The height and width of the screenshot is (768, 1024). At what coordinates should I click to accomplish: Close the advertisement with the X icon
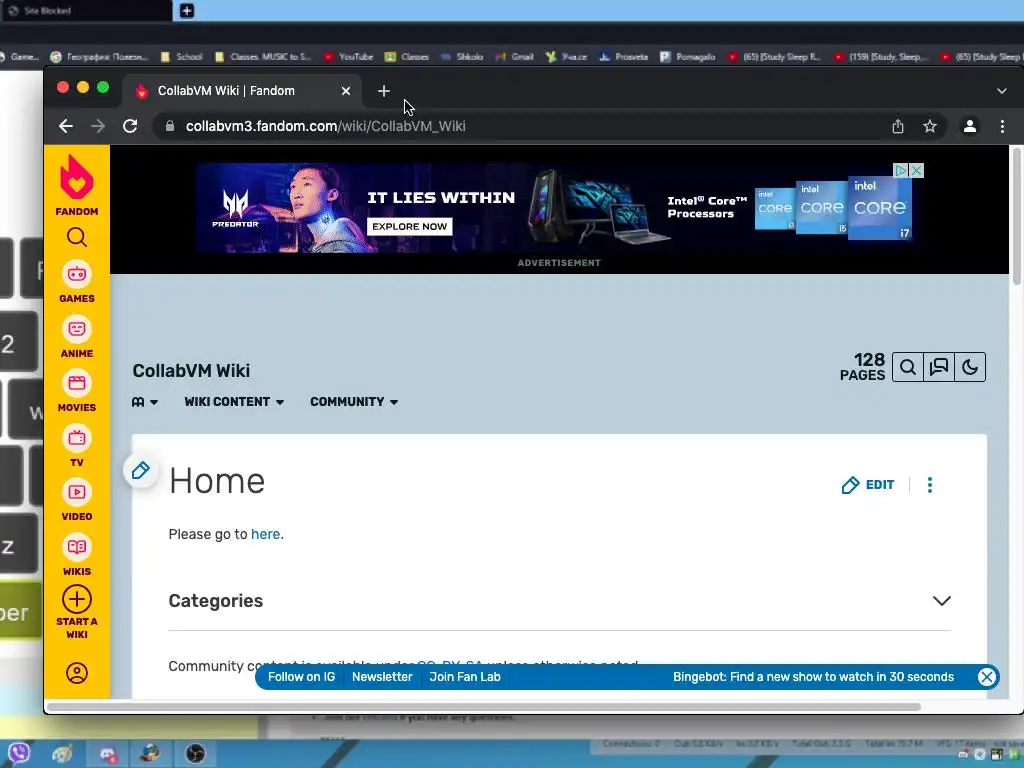pyautogui.click(x=917, y=170)
